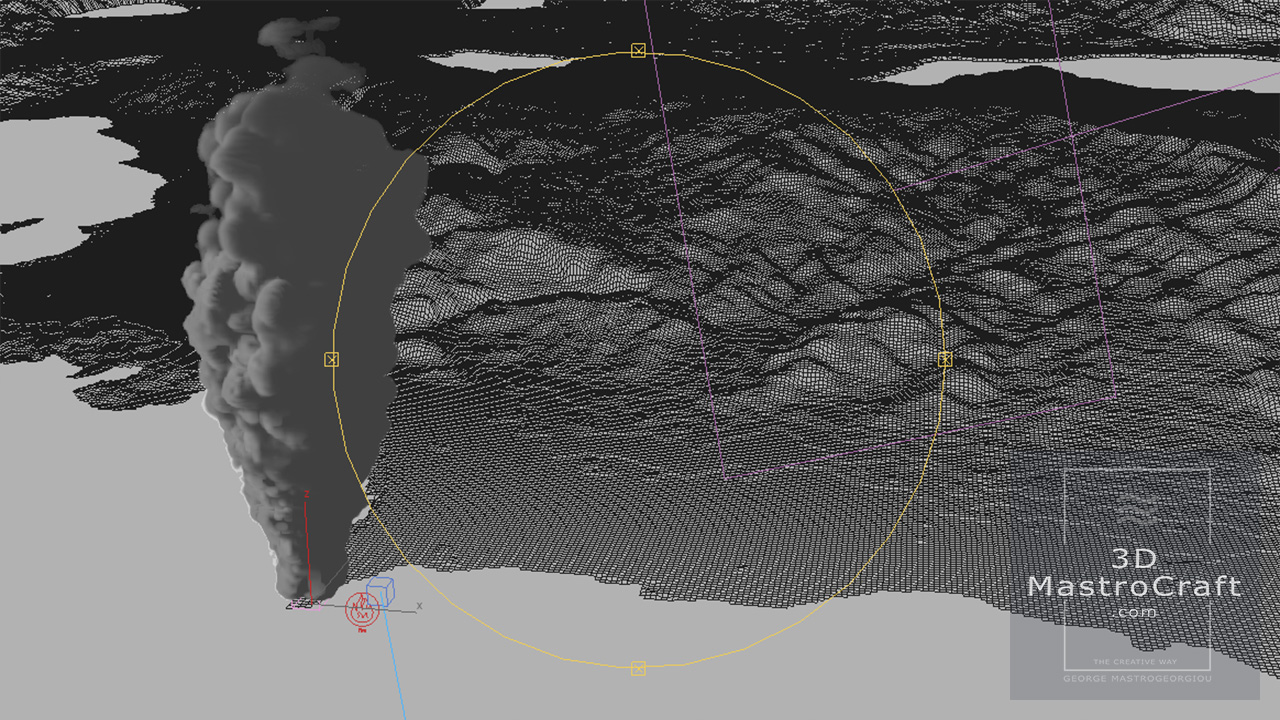Select the left handle on yellow circle

(332, 359)
